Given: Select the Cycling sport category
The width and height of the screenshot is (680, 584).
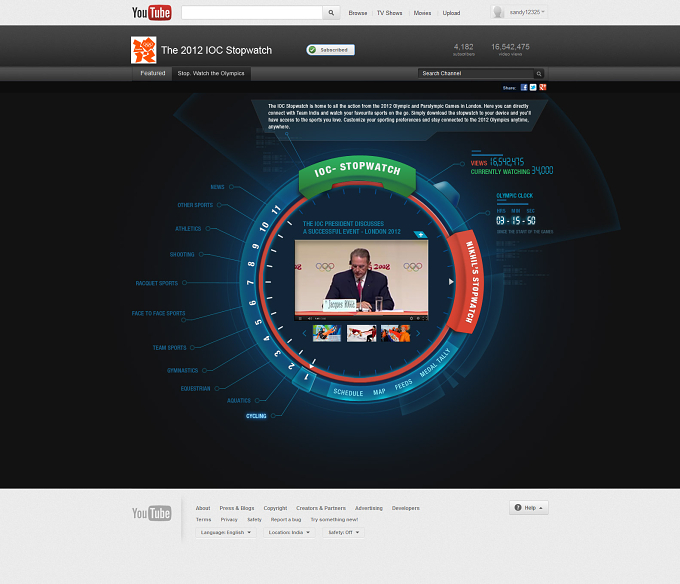Looking at the screenshot, I should (x=256, y=416).
